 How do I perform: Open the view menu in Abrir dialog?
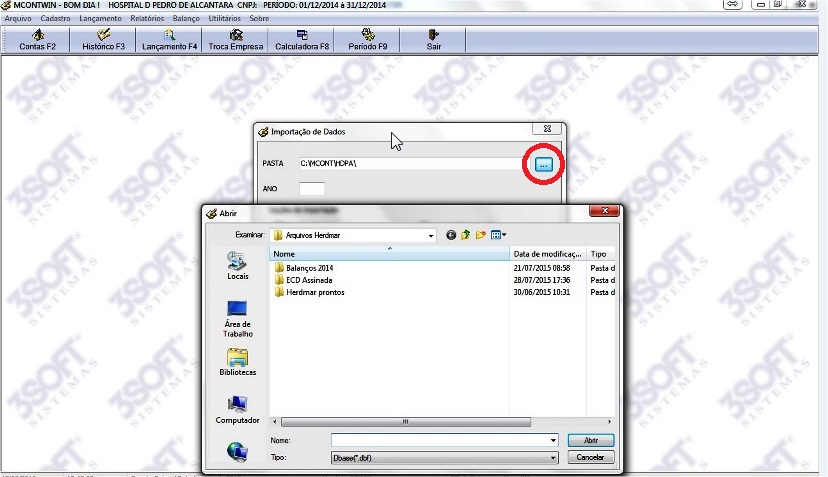pos(498,235)
